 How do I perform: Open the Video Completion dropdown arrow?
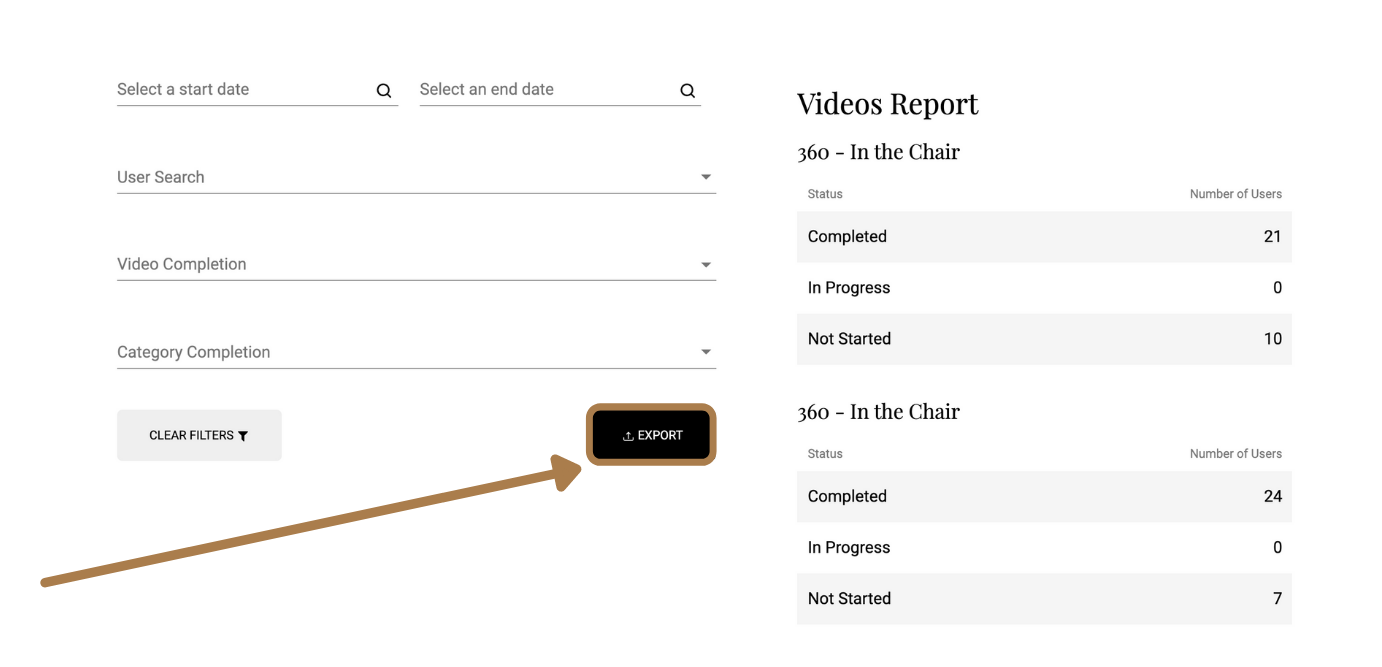point(706,265)
